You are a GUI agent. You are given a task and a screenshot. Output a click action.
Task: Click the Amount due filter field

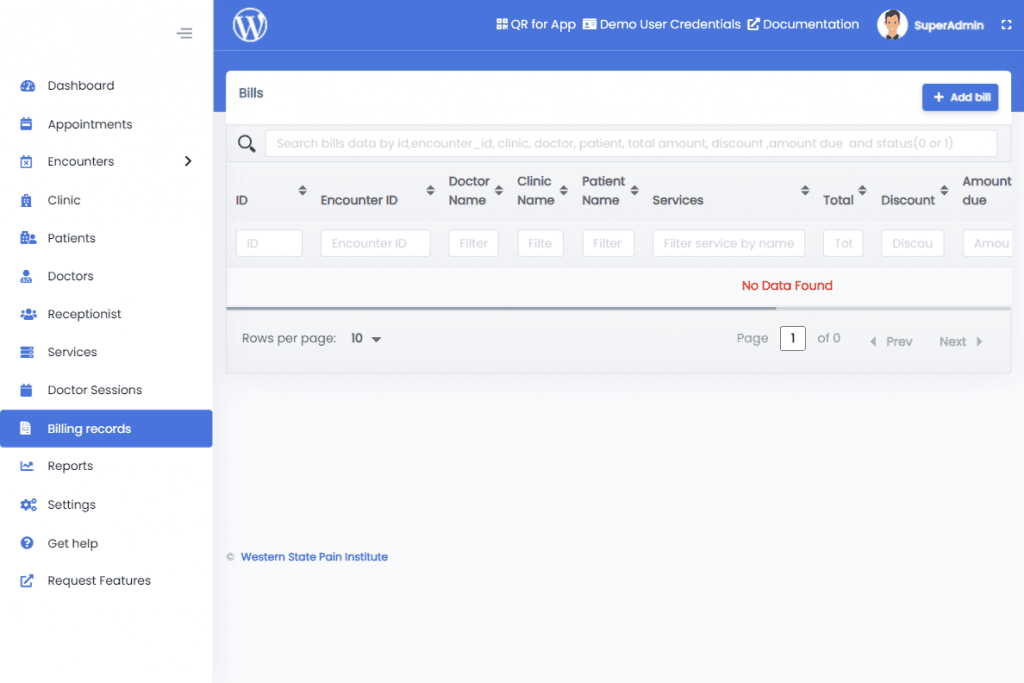point(987,243)
